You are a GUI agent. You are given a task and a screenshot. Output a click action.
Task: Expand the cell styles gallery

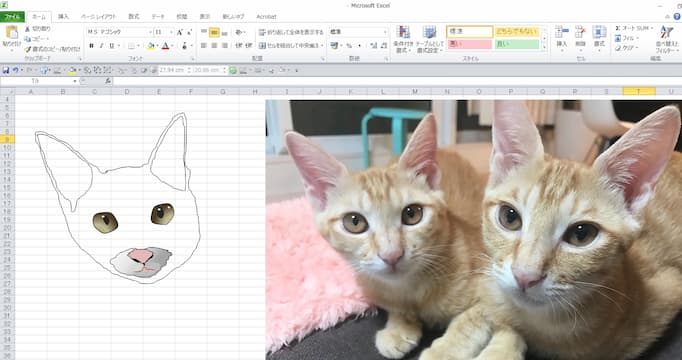544,48
